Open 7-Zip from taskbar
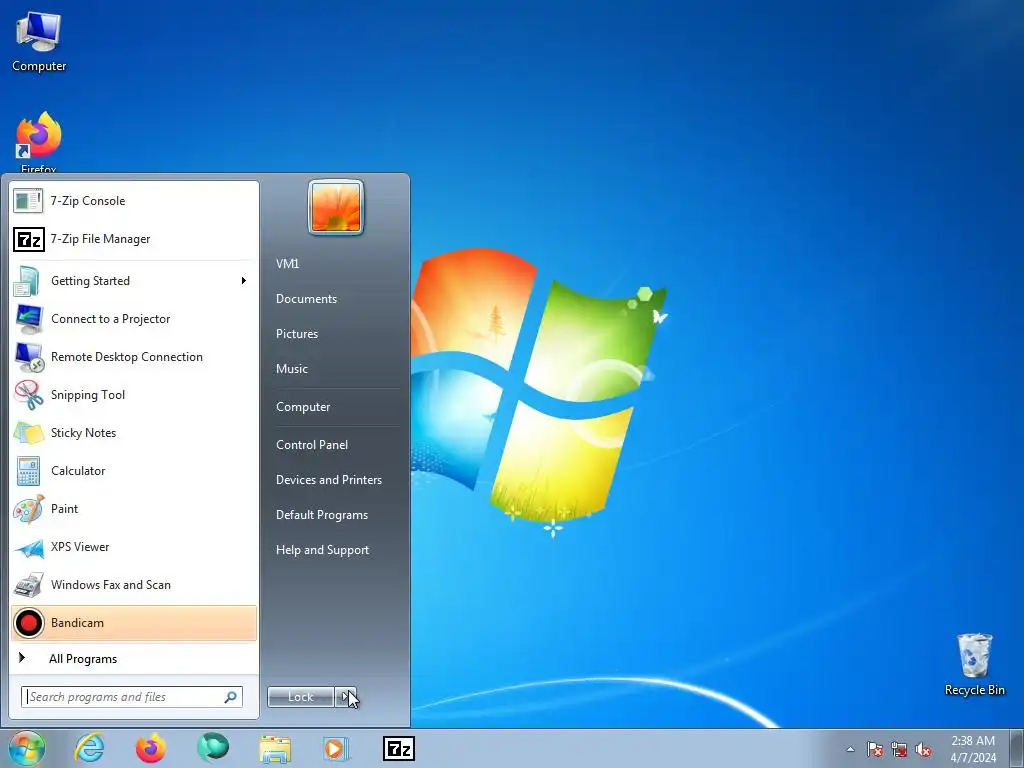 (398, 748)
